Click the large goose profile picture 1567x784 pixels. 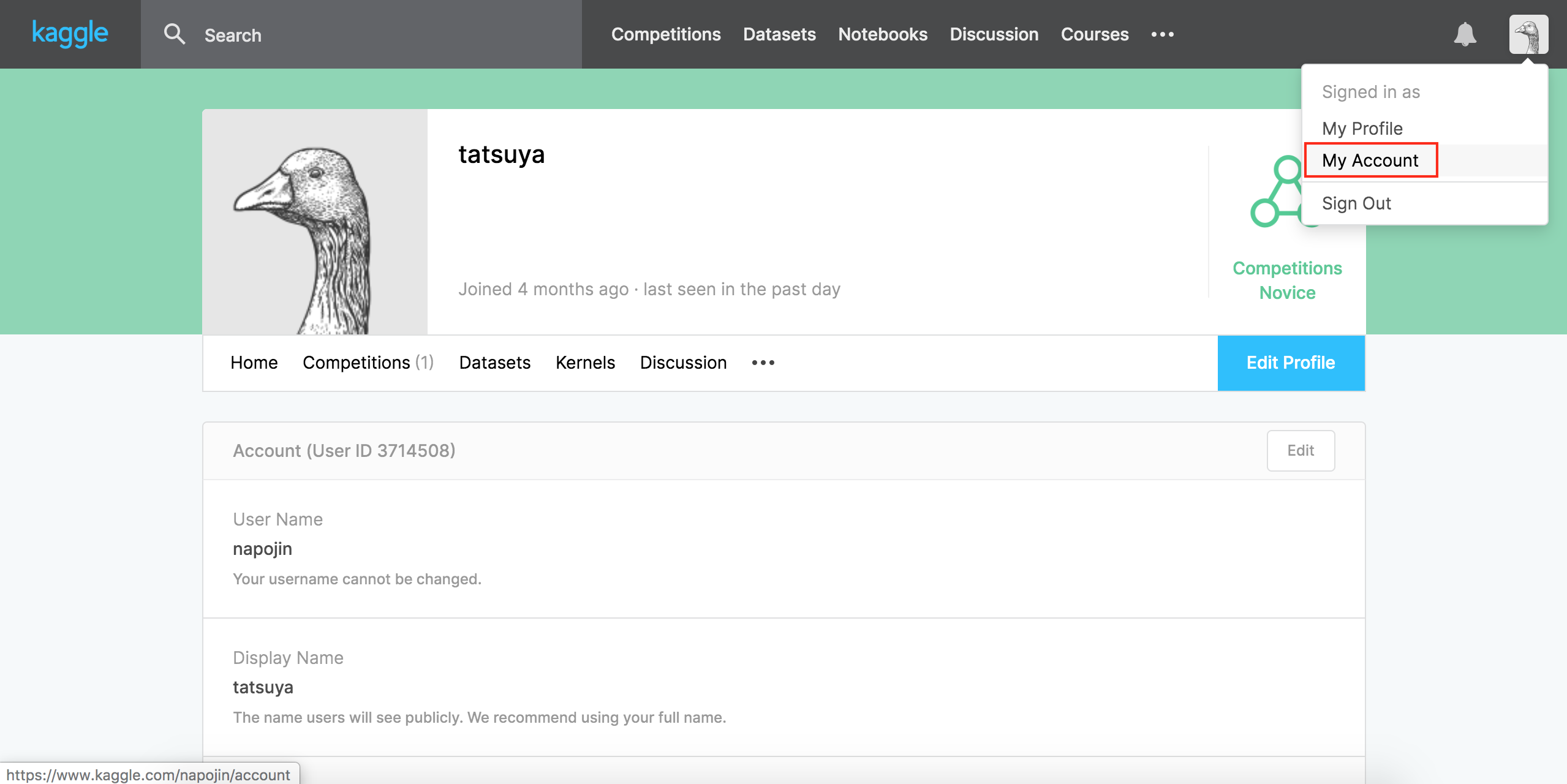point(314,222)
